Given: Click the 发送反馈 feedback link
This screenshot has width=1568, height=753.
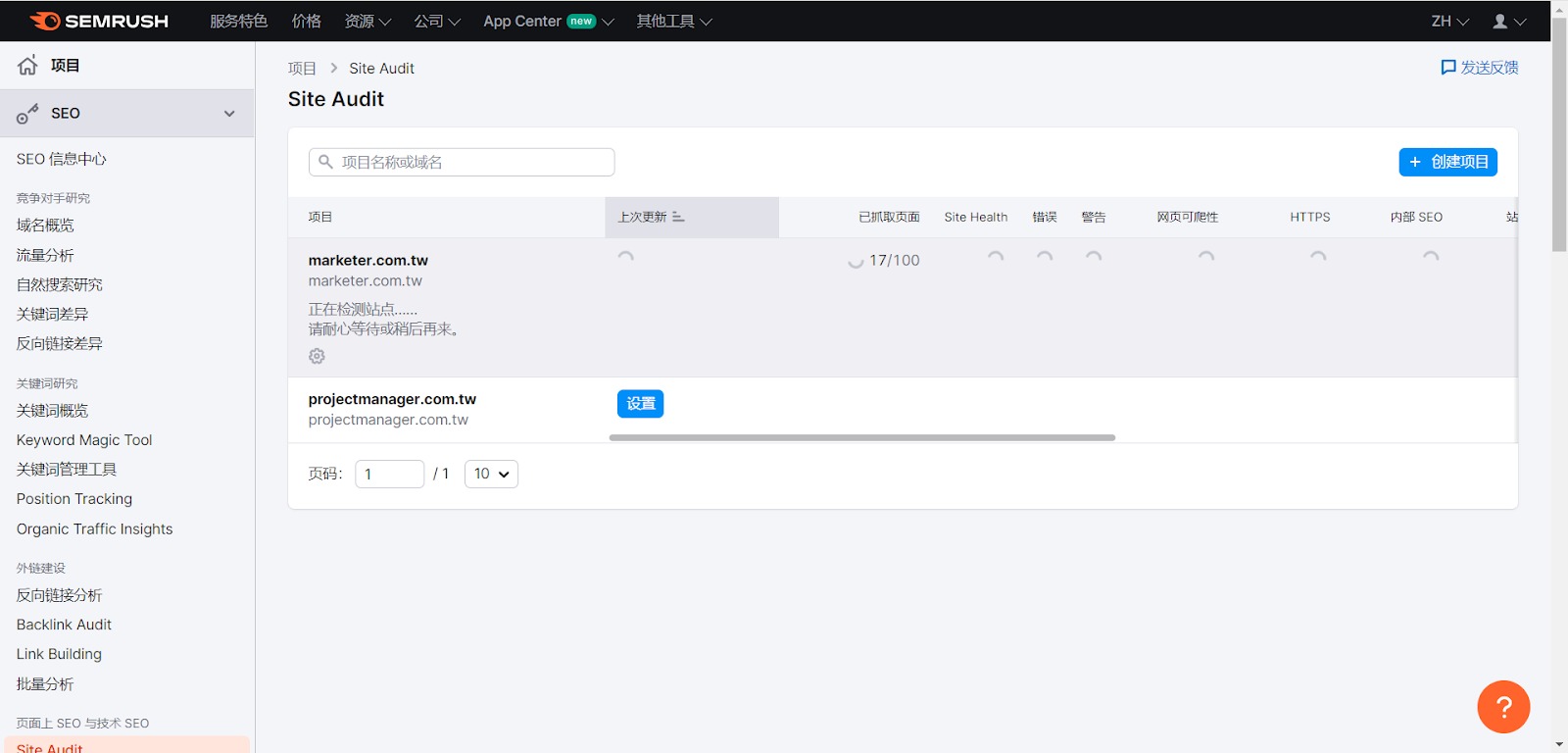Looking at the screenshot, I should coord(1480,68).
